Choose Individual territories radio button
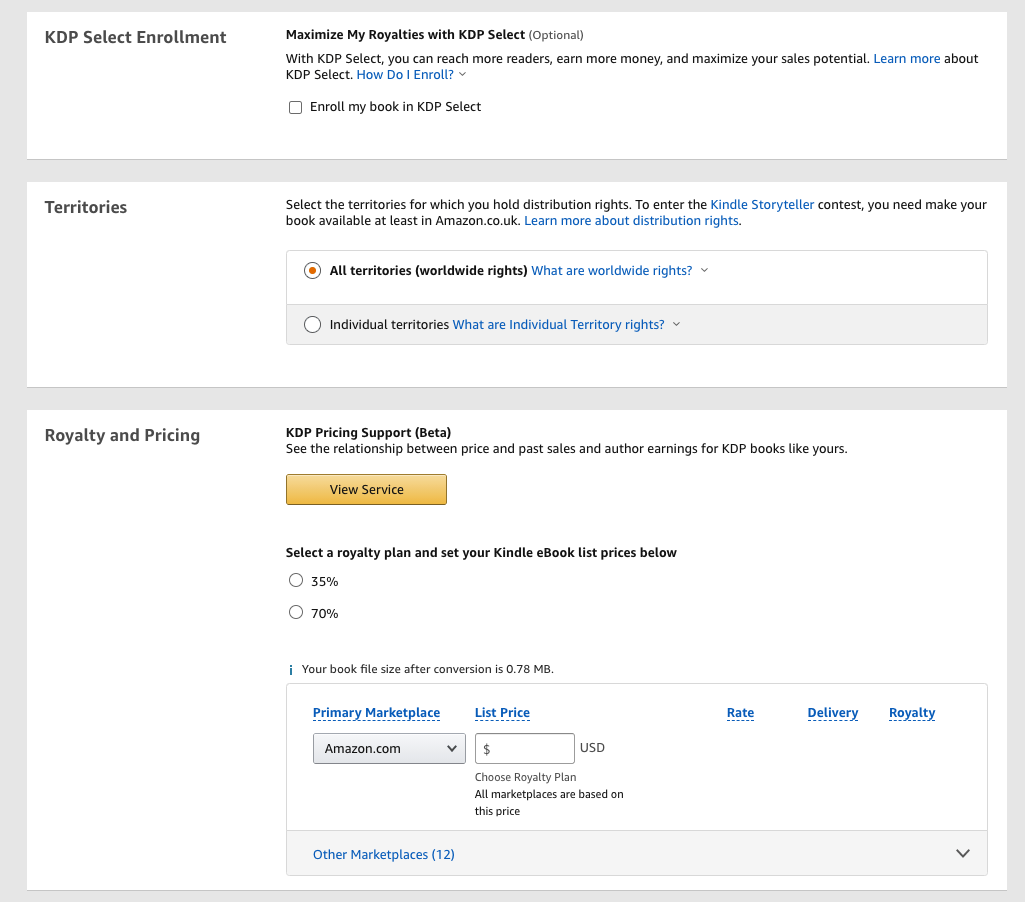 [313, 324]
